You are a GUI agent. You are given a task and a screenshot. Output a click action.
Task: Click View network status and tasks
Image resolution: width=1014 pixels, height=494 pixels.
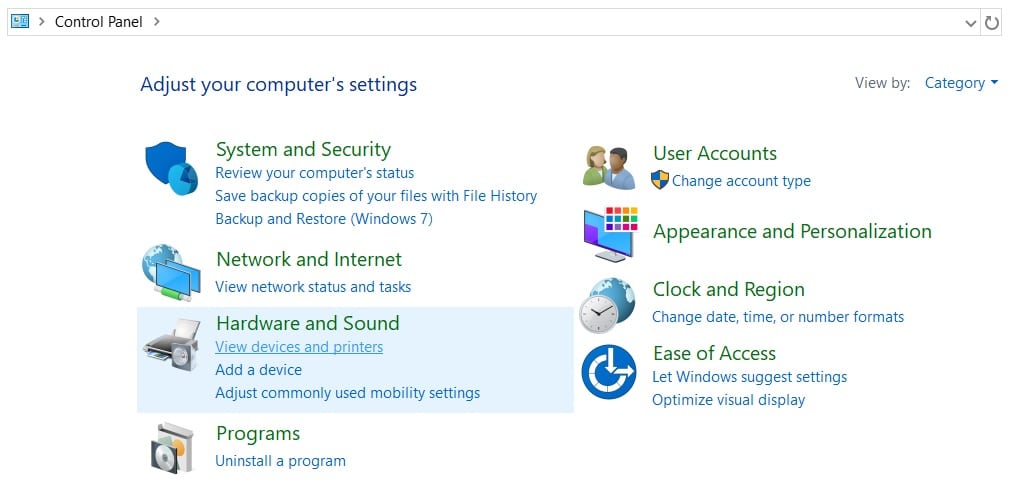click(313, 287)
